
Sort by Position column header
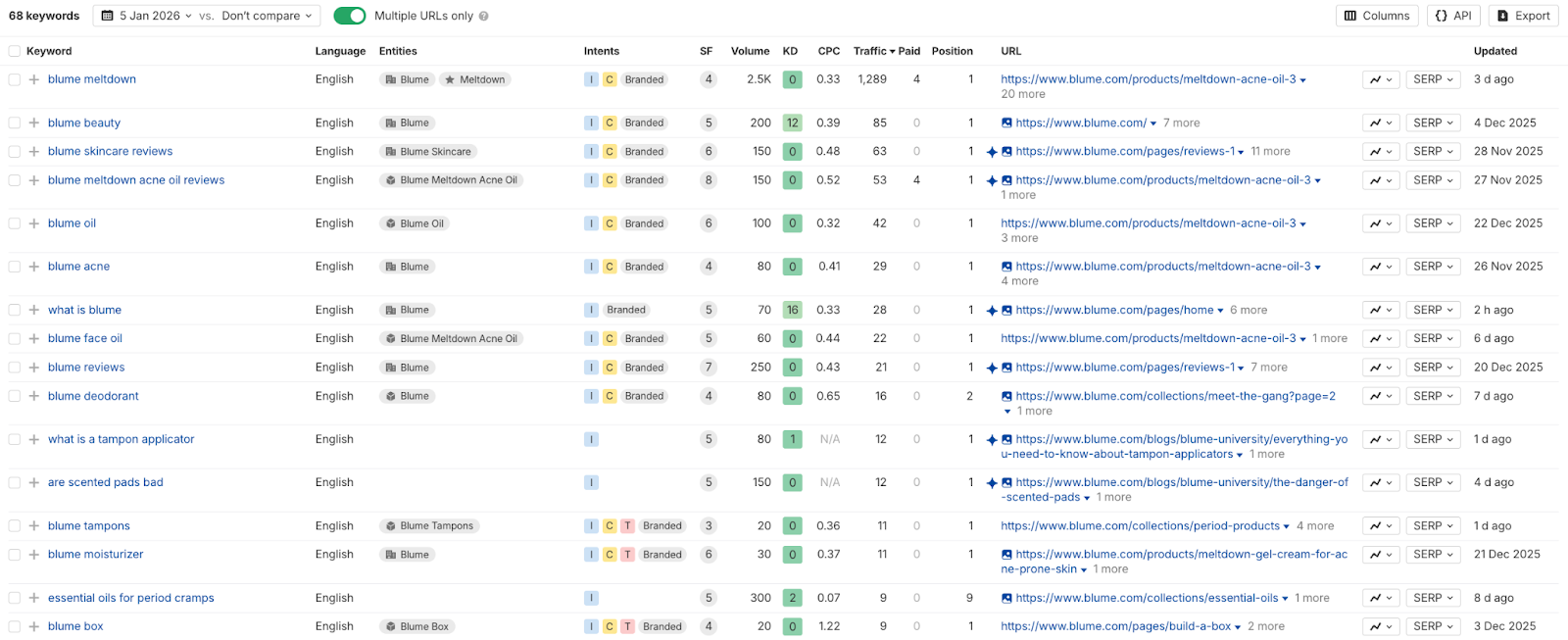pyautogui.click(x=952, y=51)
